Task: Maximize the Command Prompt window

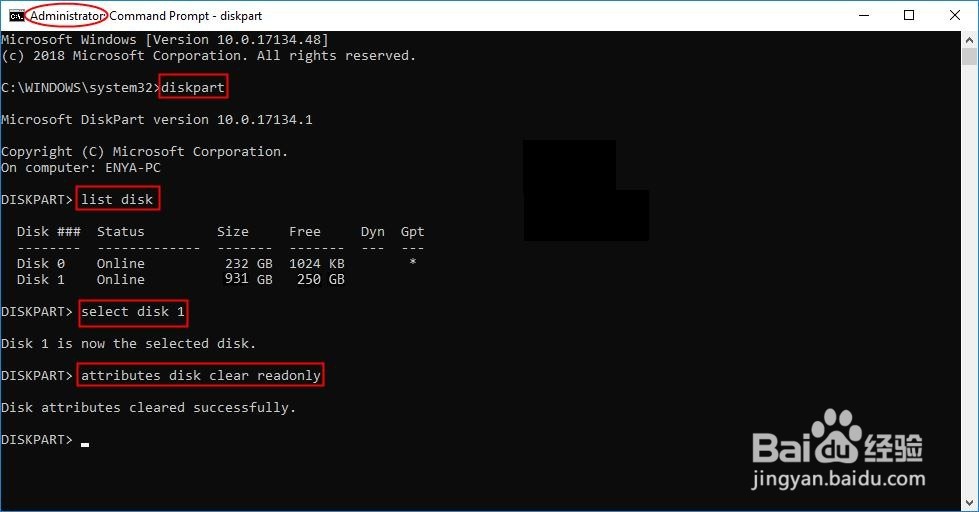Action: 909,16
